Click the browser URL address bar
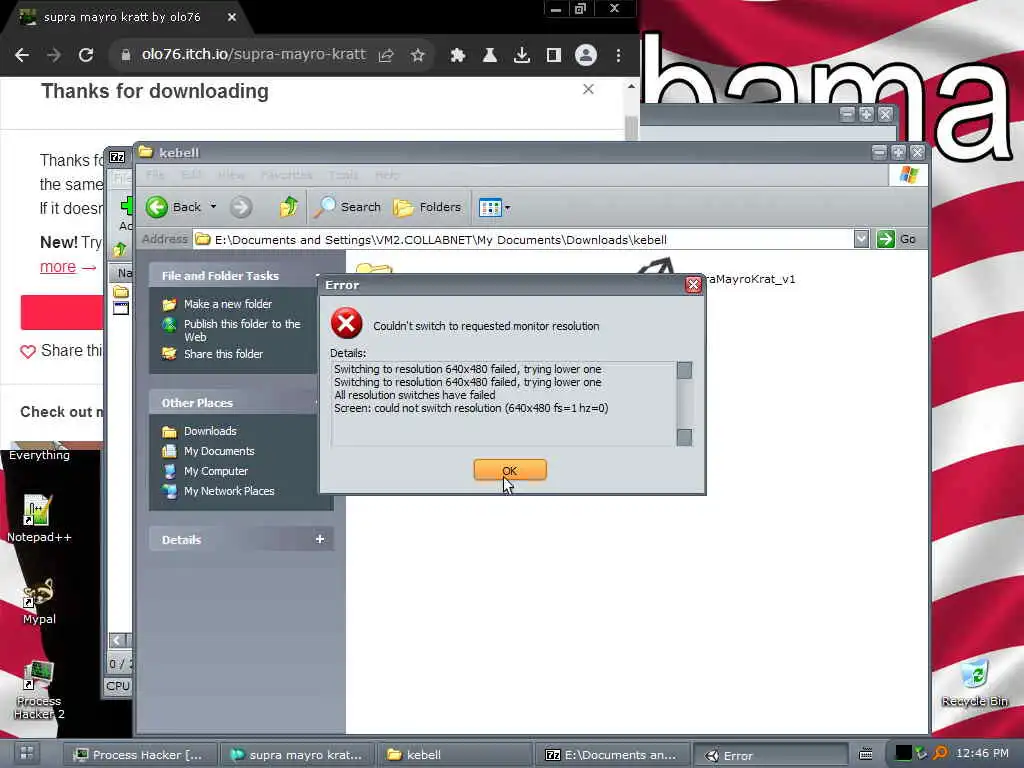Image resolution: width=1024 pixels, height=768 pixels. [x=253, y=54]
